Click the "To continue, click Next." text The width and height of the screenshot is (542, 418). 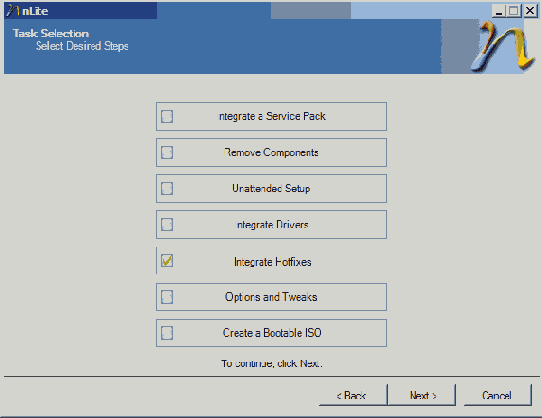(x=272, y=363)
